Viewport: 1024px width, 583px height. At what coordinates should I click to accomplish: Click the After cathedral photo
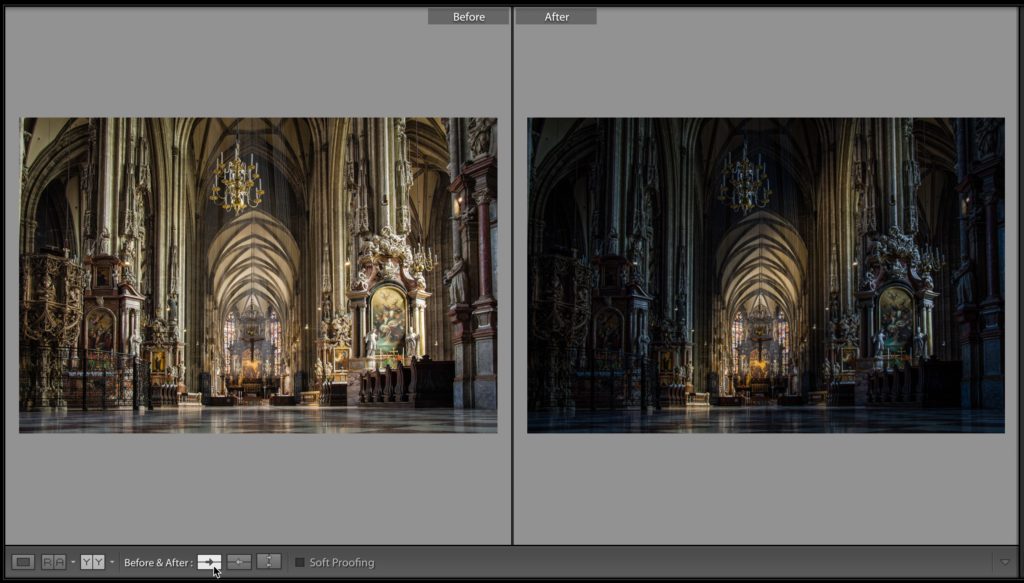coord(765,275)
